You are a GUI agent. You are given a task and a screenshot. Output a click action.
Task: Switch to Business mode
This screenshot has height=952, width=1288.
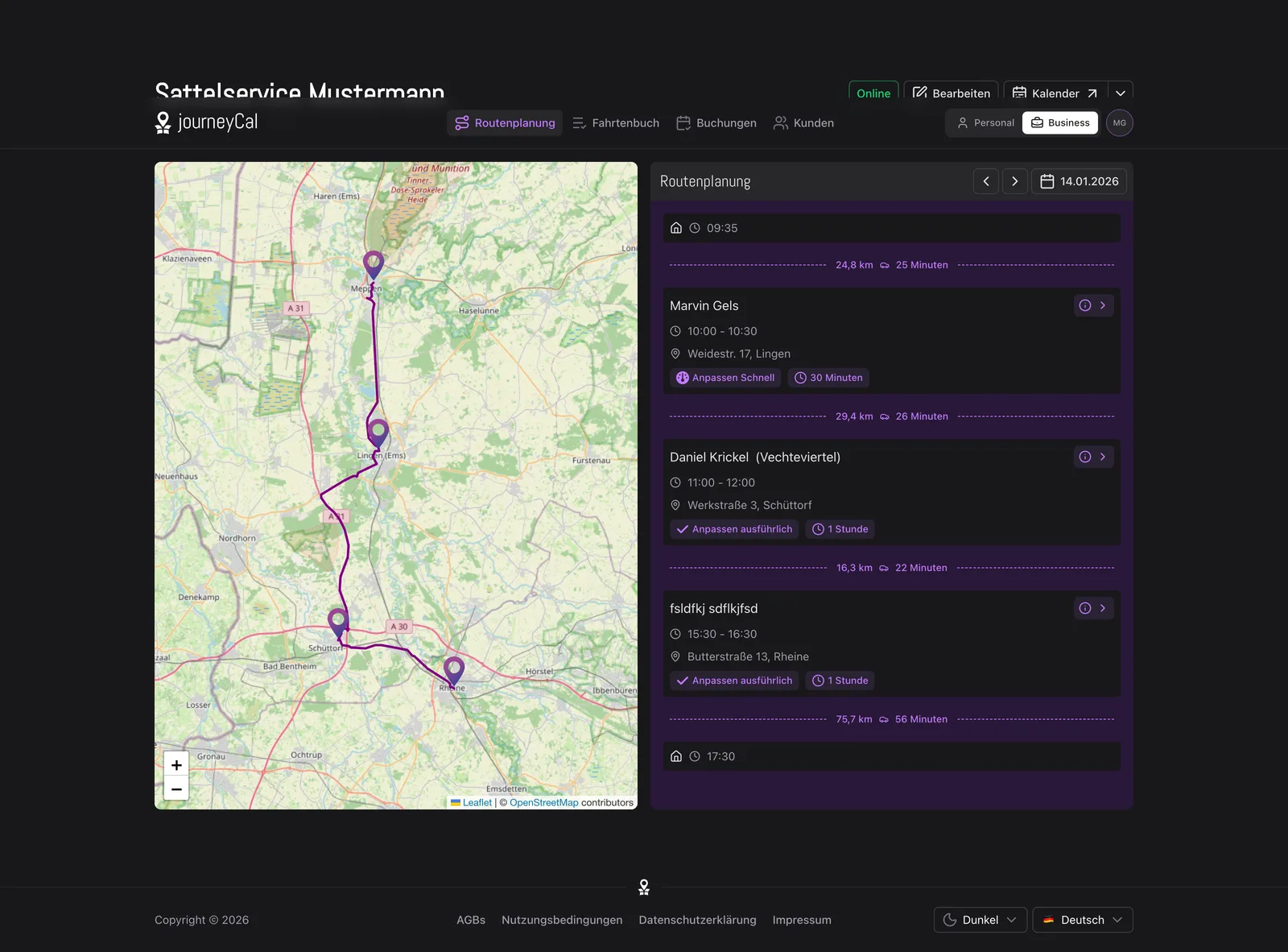[1060, 122]
